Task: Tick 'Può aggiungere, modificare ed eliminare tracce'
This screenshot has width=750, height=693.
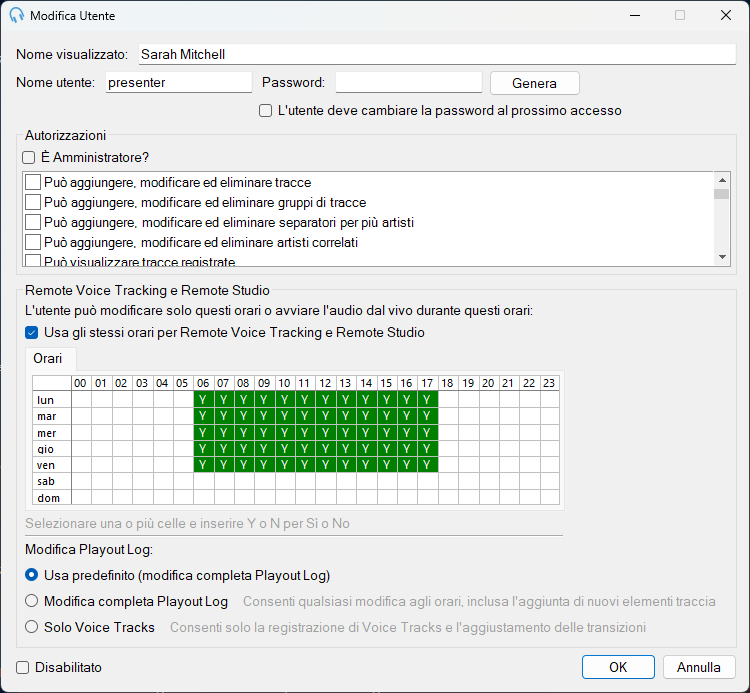Action: (x=33, y=182)
